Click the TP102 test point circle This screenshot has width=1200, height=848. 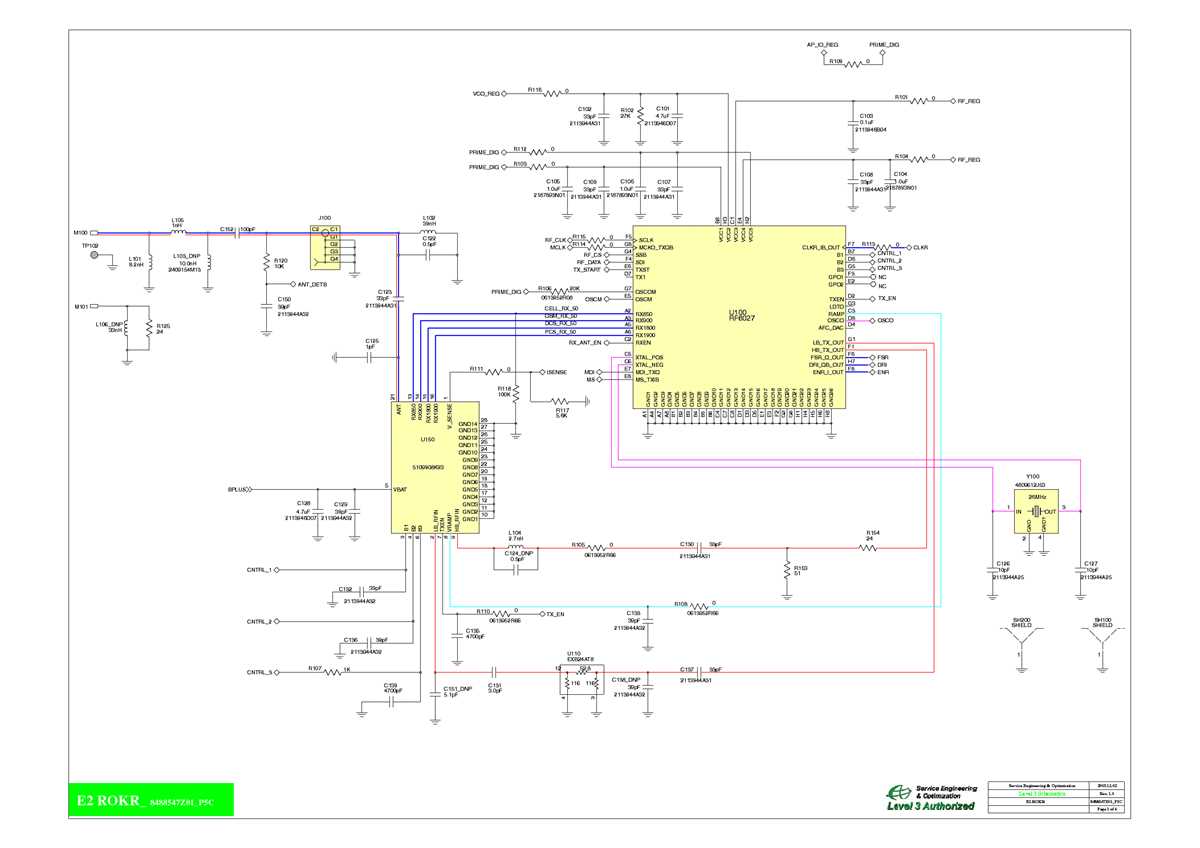coord(95,255)
